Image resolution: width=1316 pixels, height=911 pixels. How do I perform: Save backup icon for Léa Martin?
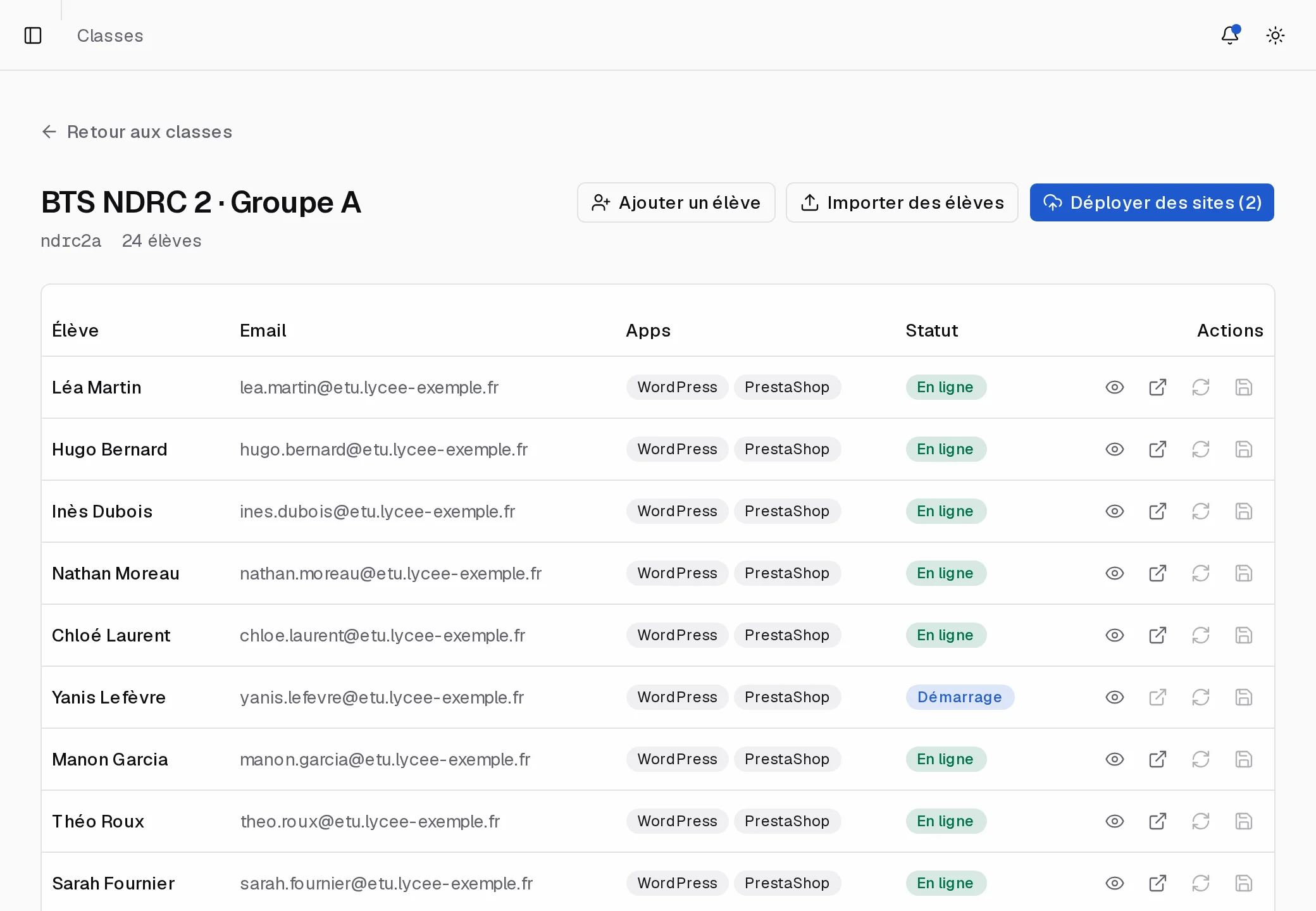pos(1244,387)
